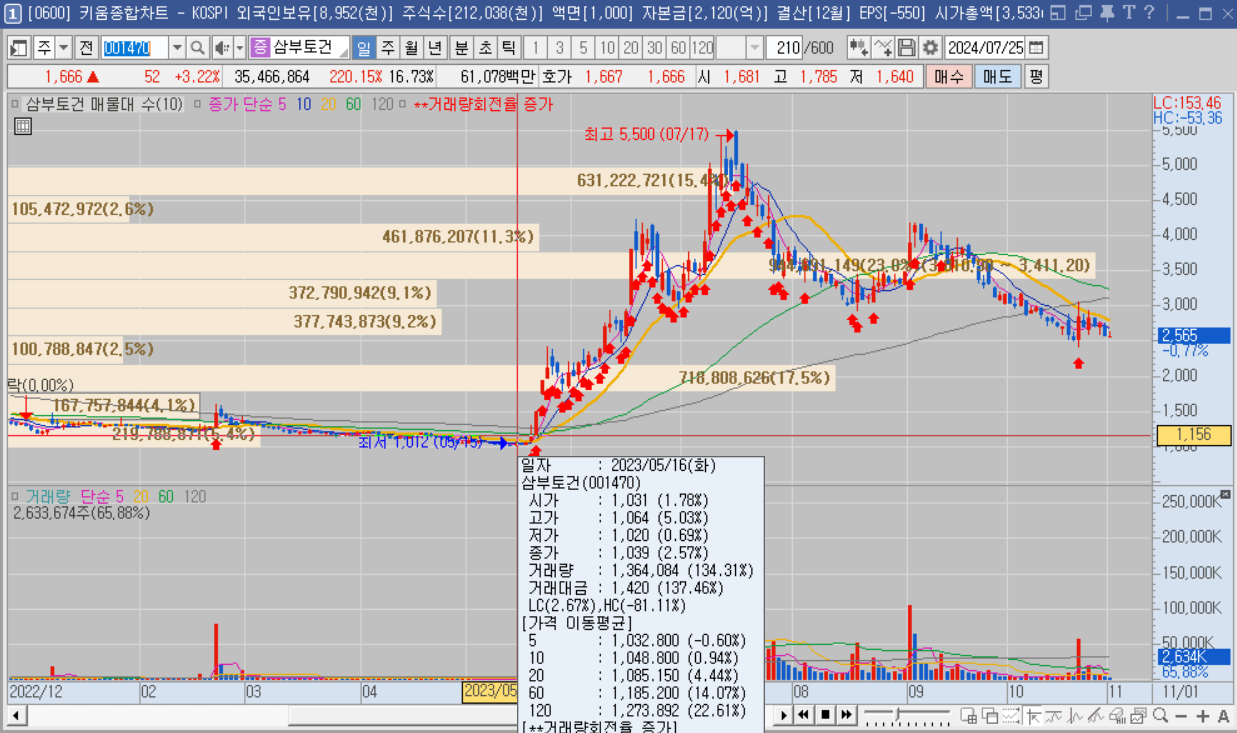
Task: Click the 평 evaluation button
Action: (1036, 76)
